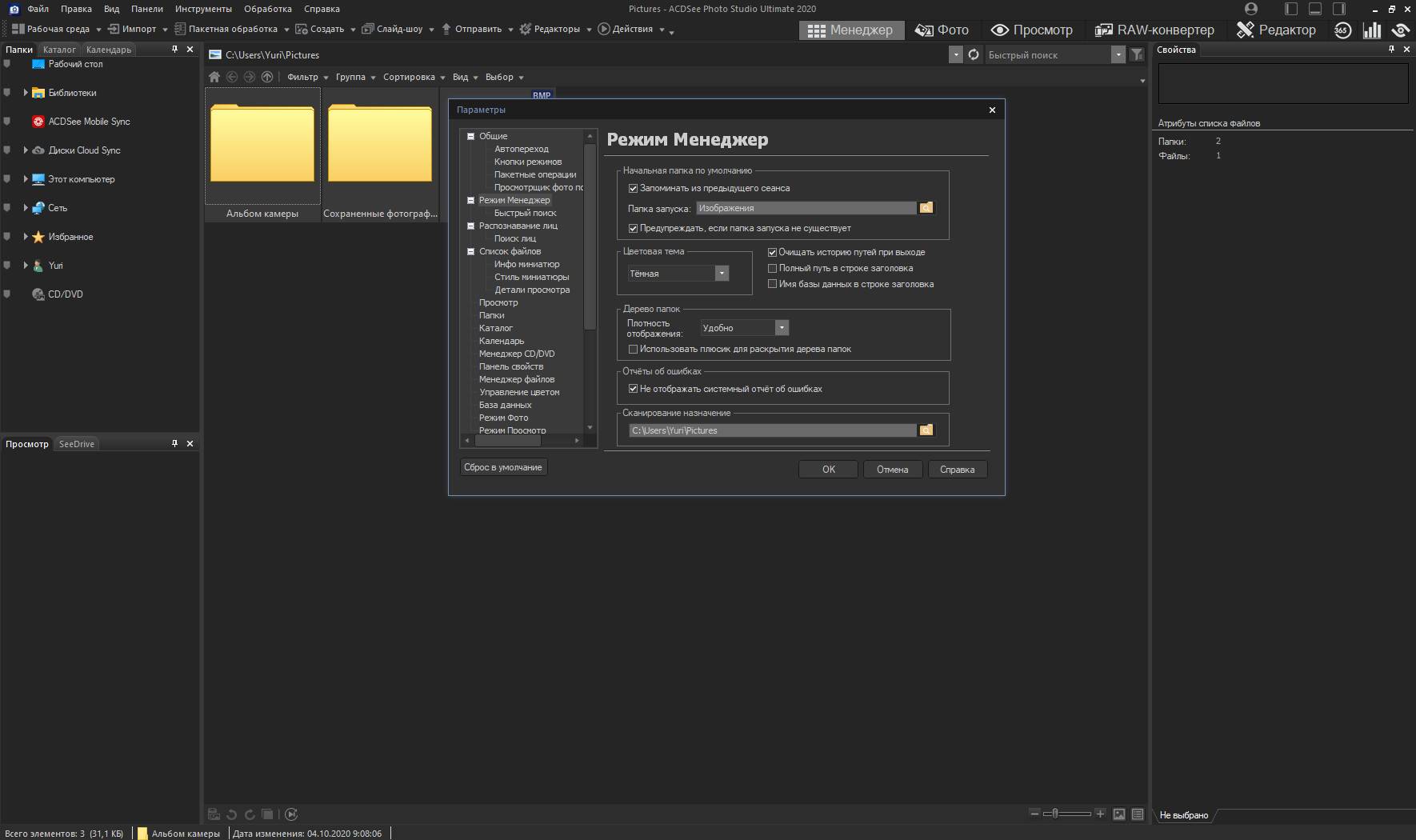Open the eye with arrows icon next to statistics
The image size is (1416, 840).
point(1400,30)
